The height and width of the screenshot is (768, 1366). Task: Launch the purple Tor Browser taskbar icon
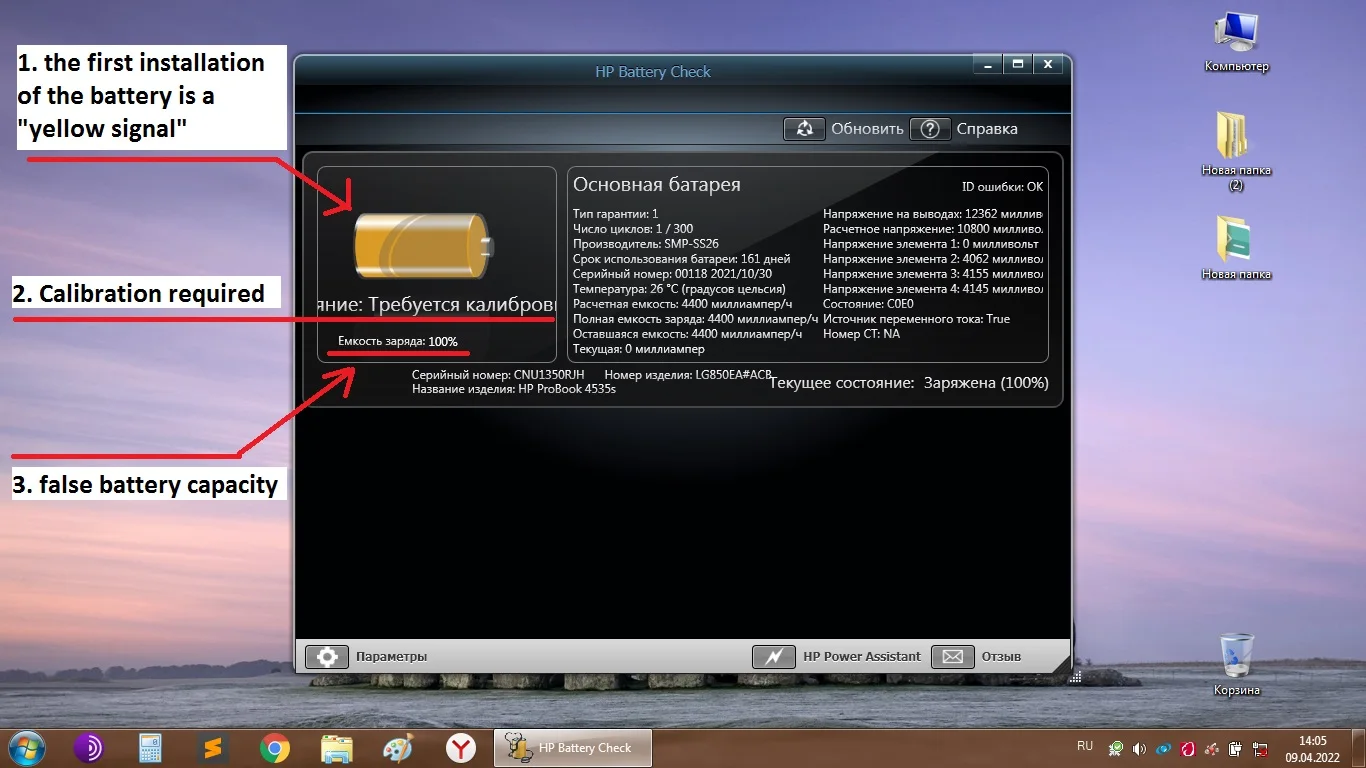click(x=89, y=747)
